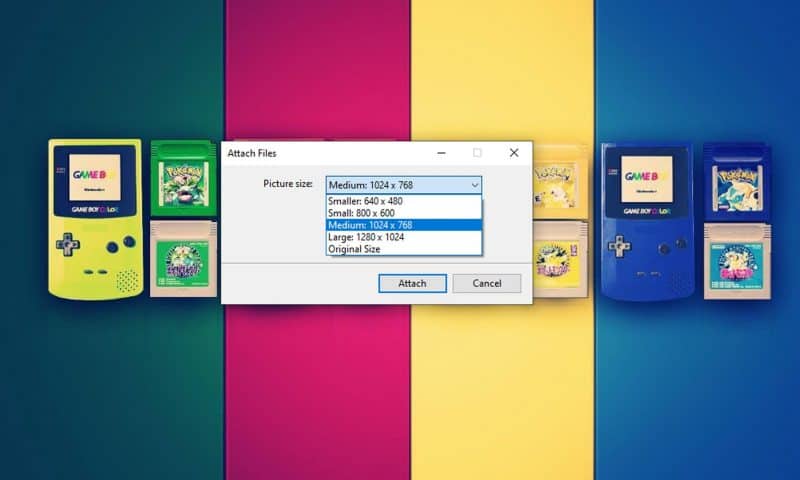800x480 pixels.
Task: Select Original Size option
Action: pos(404,249)
